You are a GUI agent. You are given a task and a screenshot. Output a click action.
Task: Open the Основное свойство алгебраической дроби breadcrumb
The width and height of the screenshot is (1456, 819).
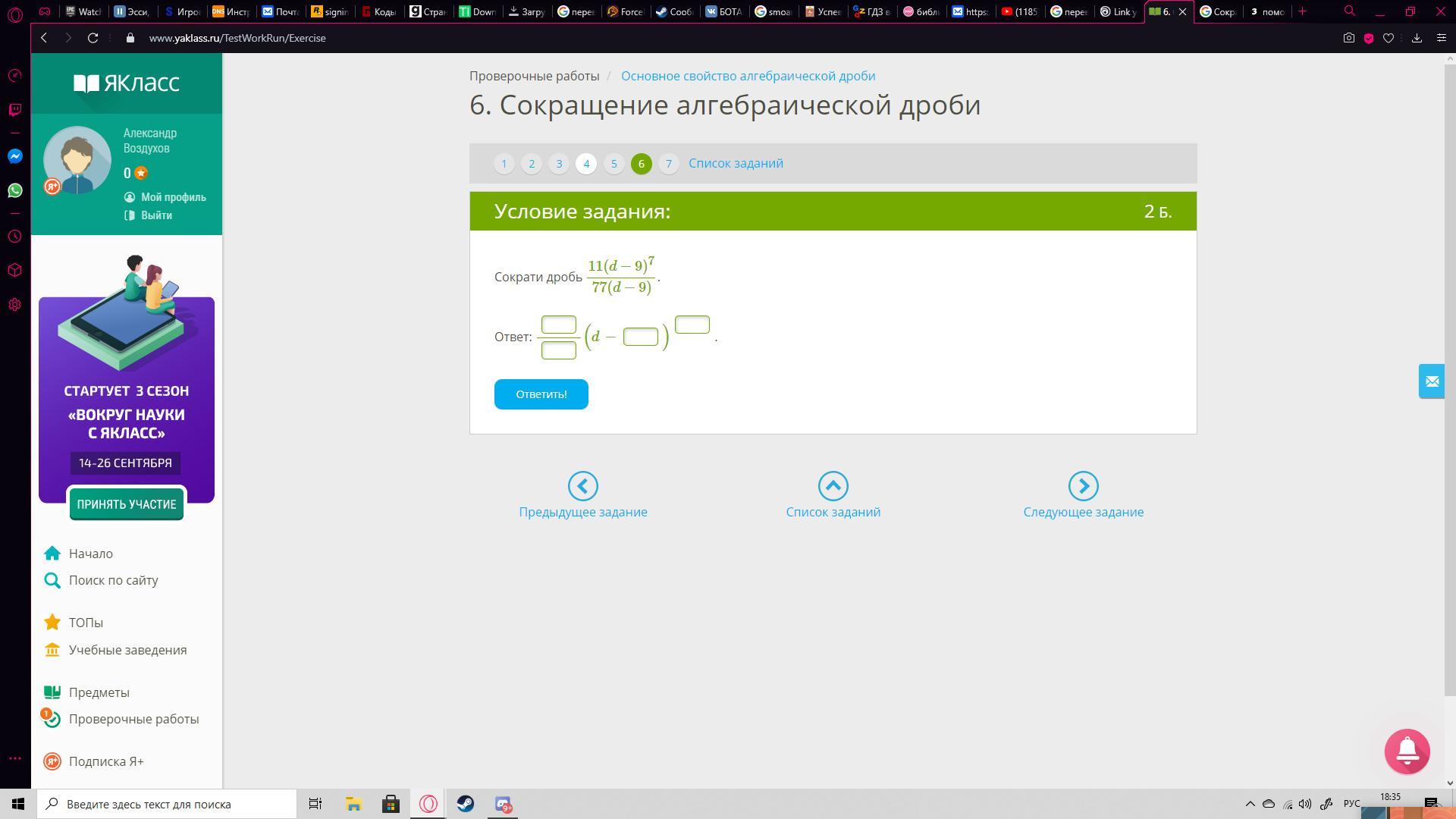click(748, 76)
